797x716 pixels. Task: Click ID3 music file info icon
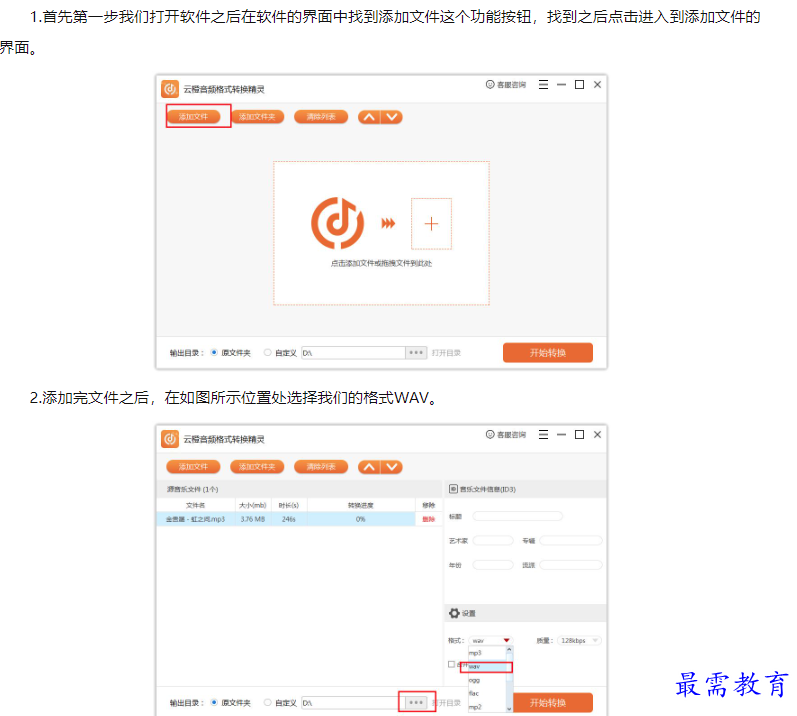point(453,489)
